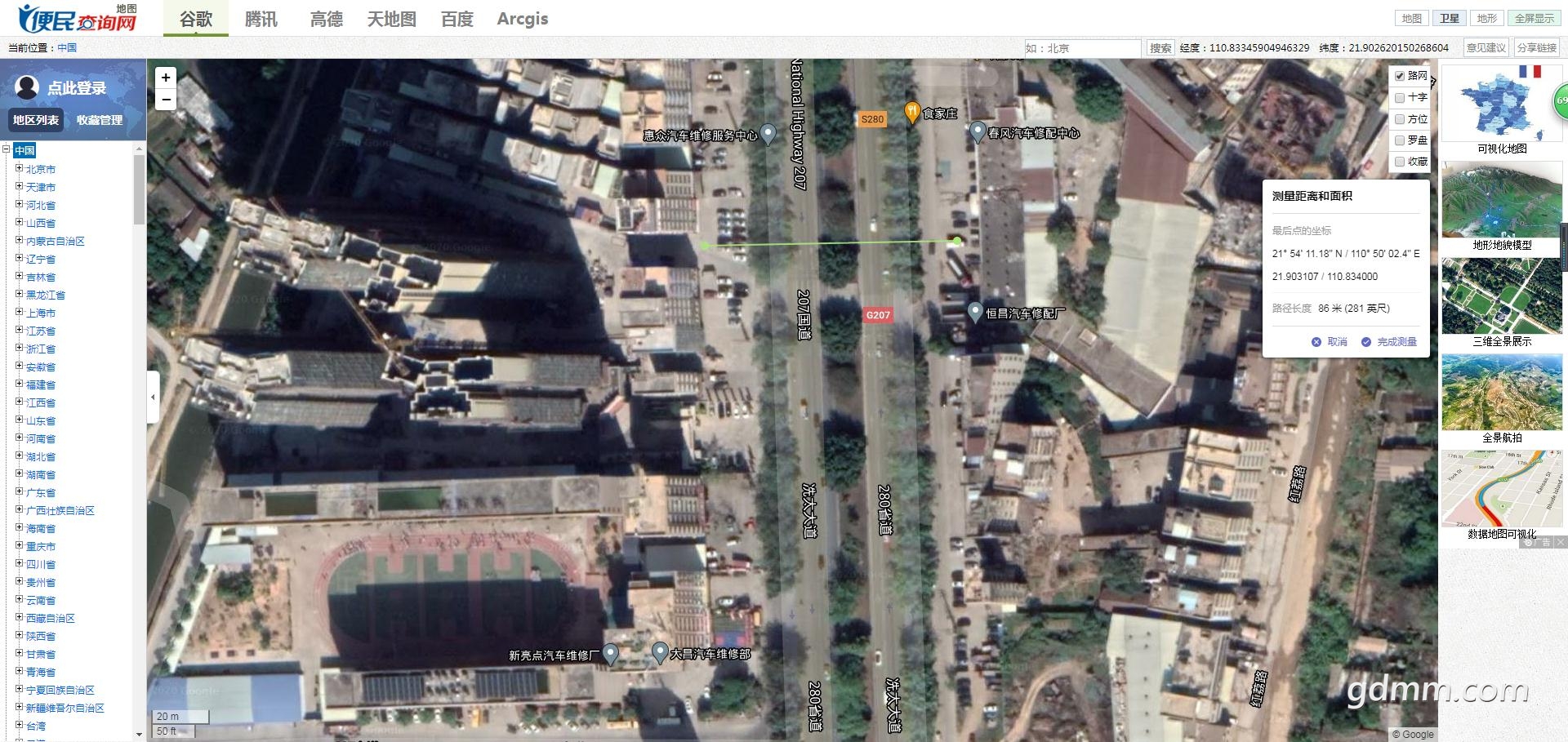Click the 食家庄 restaurant marker
1568x742 pixels.
click(912, 113)
